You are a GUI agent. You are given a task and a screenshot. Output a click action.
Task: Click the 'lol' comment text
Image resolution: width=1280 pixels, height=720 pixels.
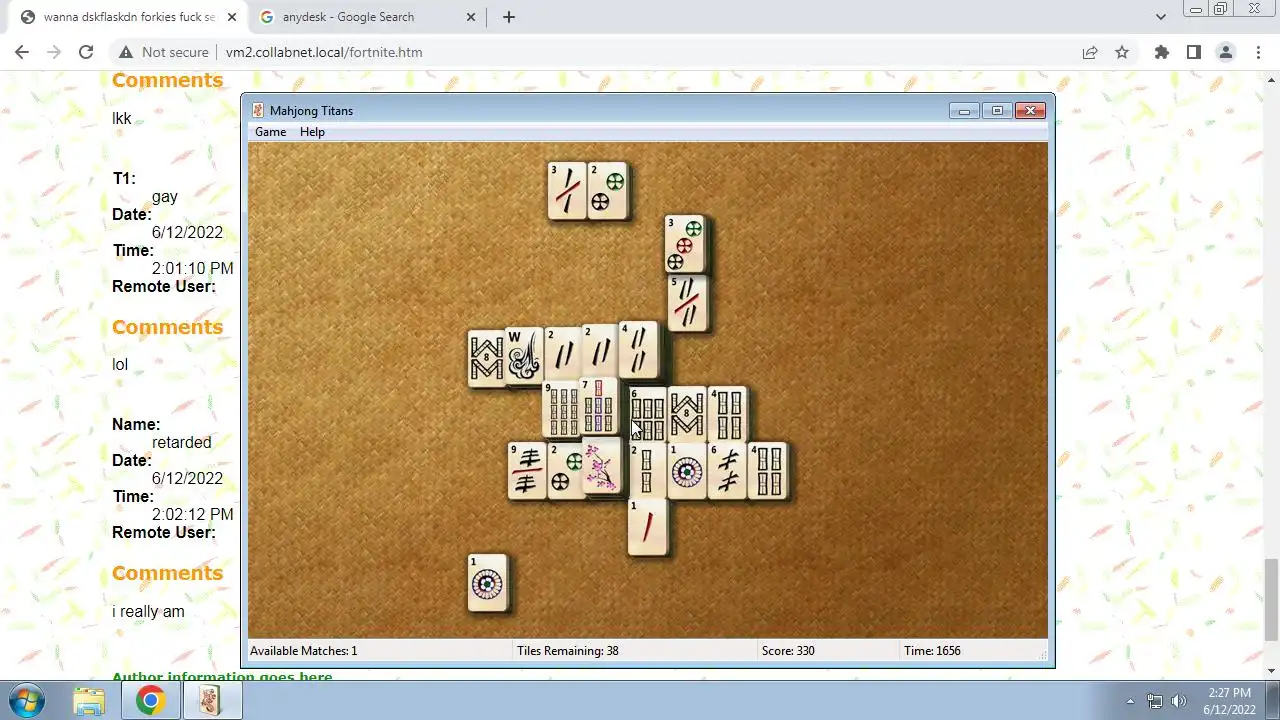coord(120,365)
